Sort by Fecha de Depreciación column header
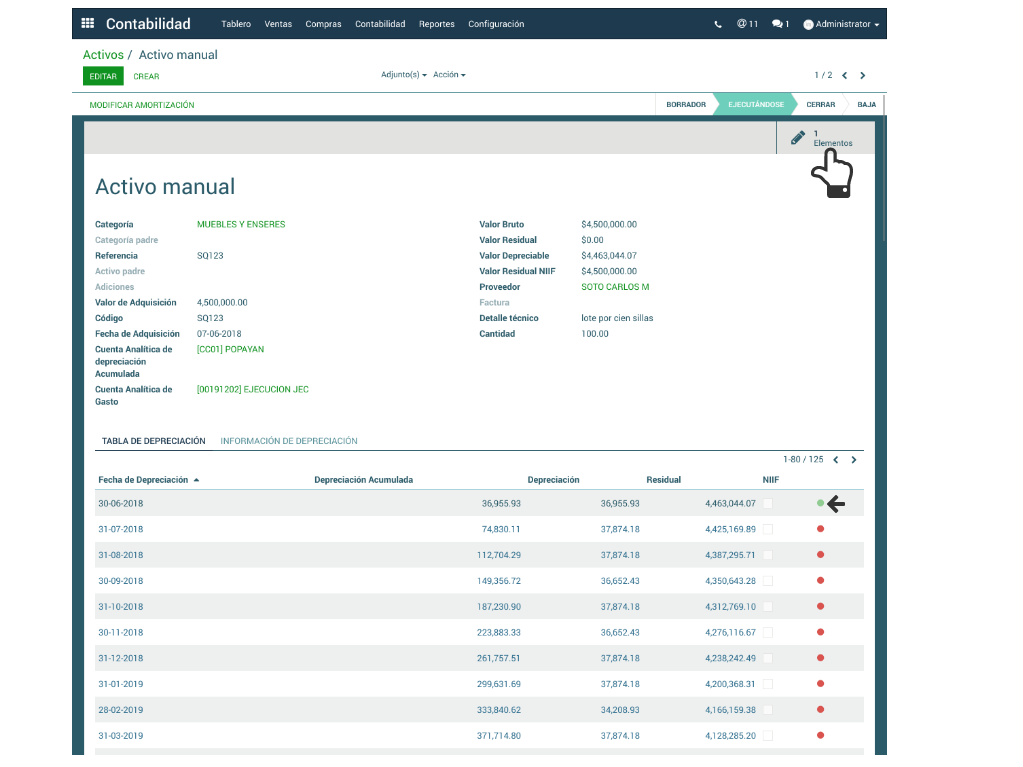This screenshot has width=1023, height=767. point(143,480)
